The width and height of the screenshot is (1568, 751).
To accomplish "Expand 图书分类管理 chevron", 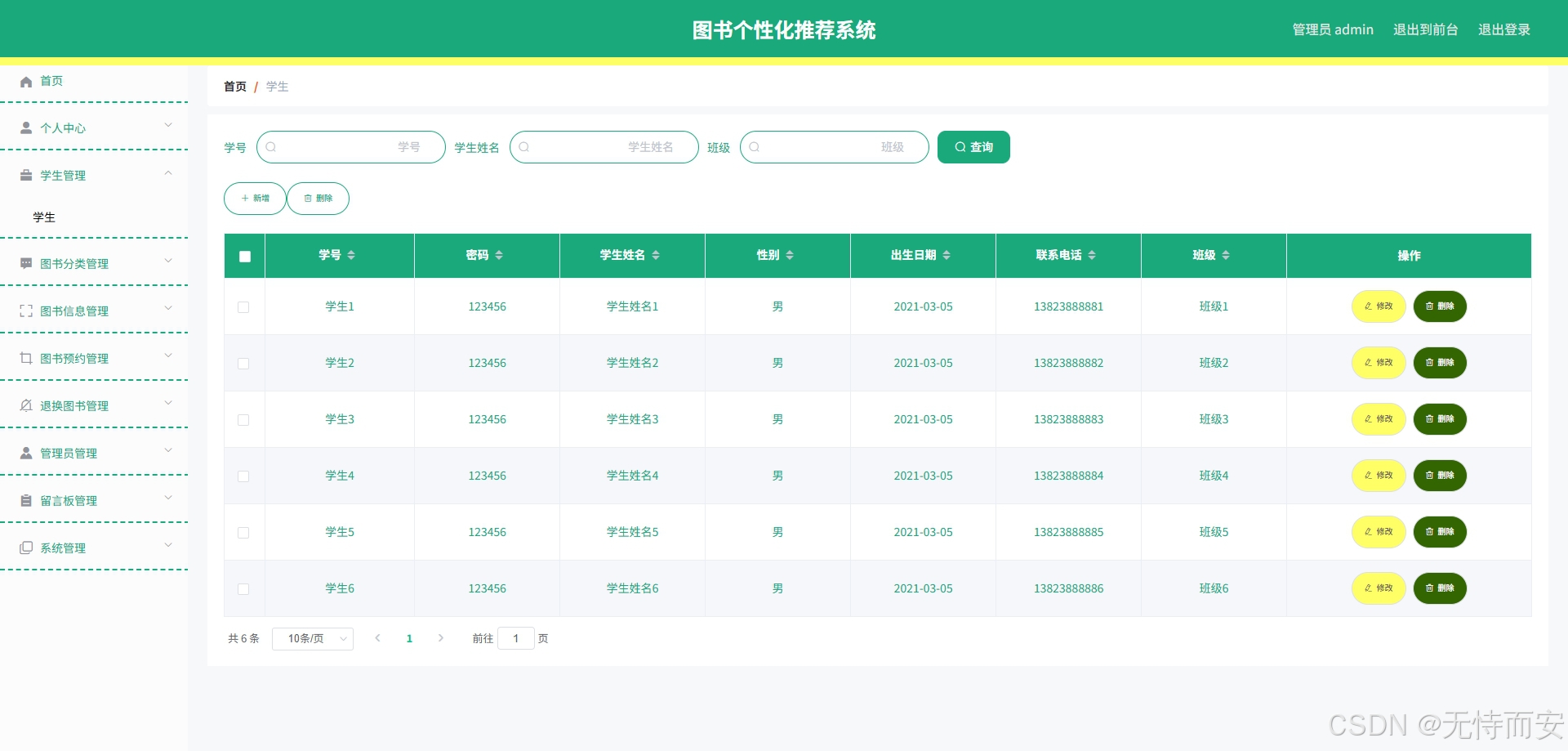I will tap(168, 261).
